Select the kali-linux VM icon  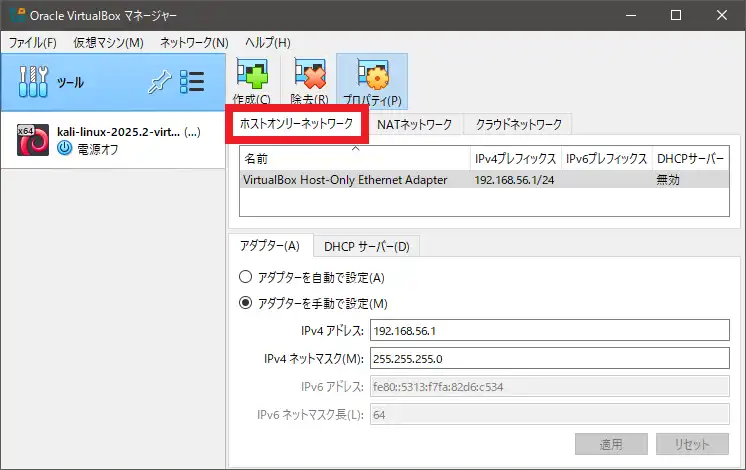point(33,140)
